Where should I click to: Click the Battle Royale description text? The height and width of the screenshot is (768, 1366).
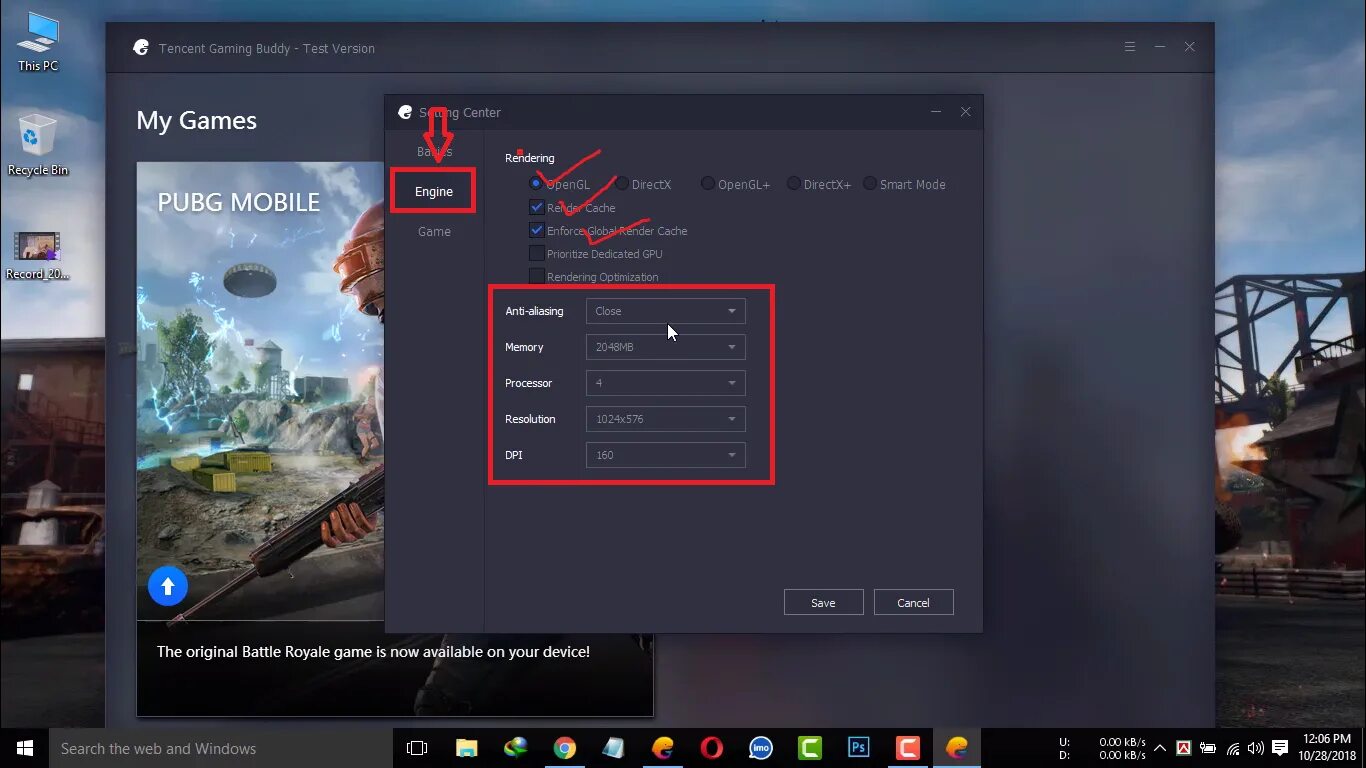(373, 652)
